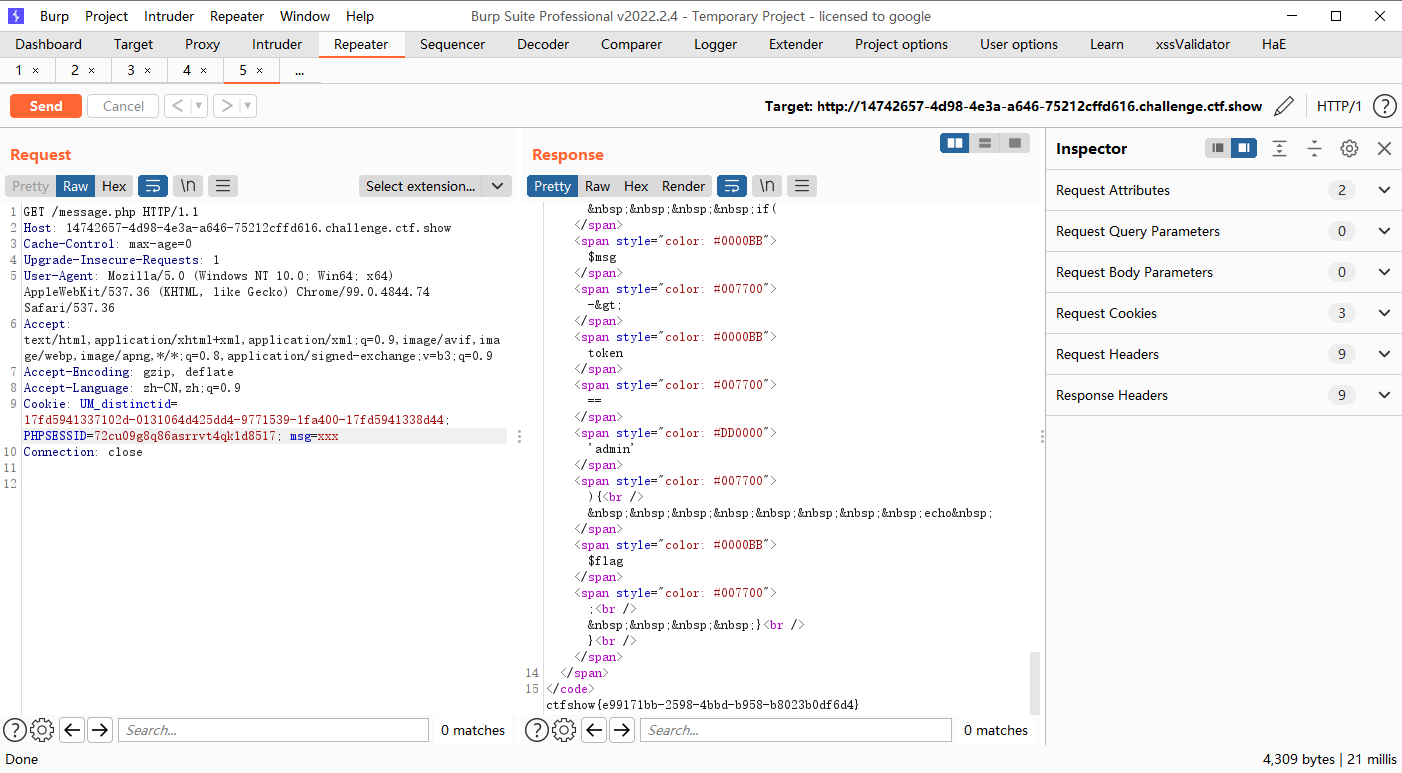Switch Inspector to left docked layout icon

[1218, 148]
